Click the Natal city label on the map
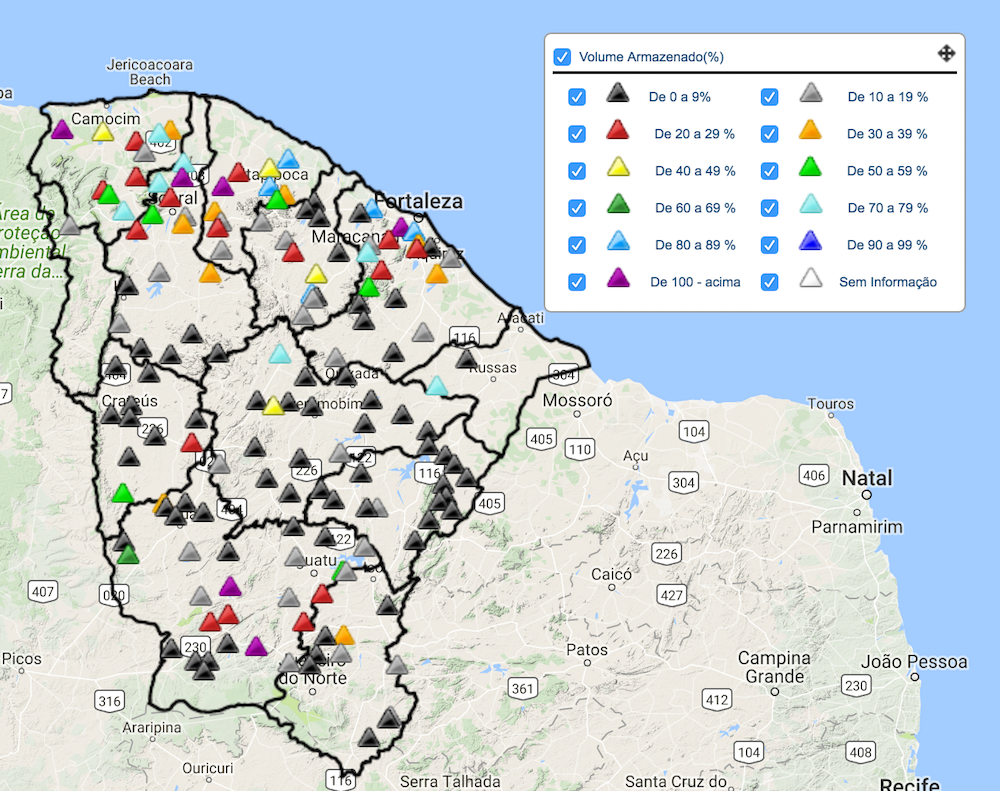Screen dimensions: 1000x791 (x=866, y=478)
